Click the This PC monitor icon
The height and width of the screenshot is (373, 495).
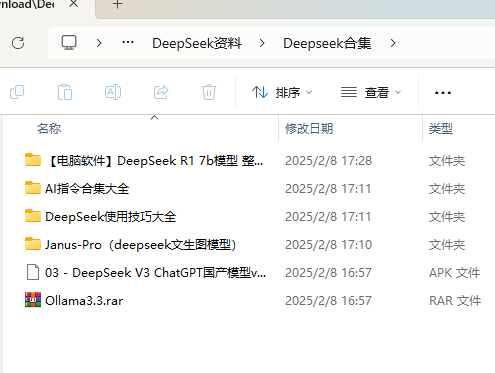tap(69, 43)
